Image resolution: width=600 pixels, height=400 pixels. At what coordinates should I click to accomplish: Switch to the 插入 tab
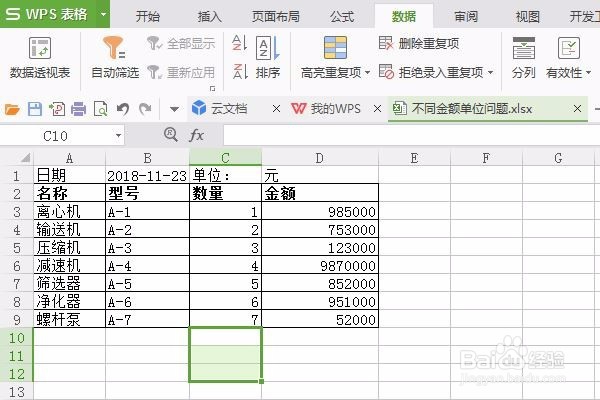(209, 16)
